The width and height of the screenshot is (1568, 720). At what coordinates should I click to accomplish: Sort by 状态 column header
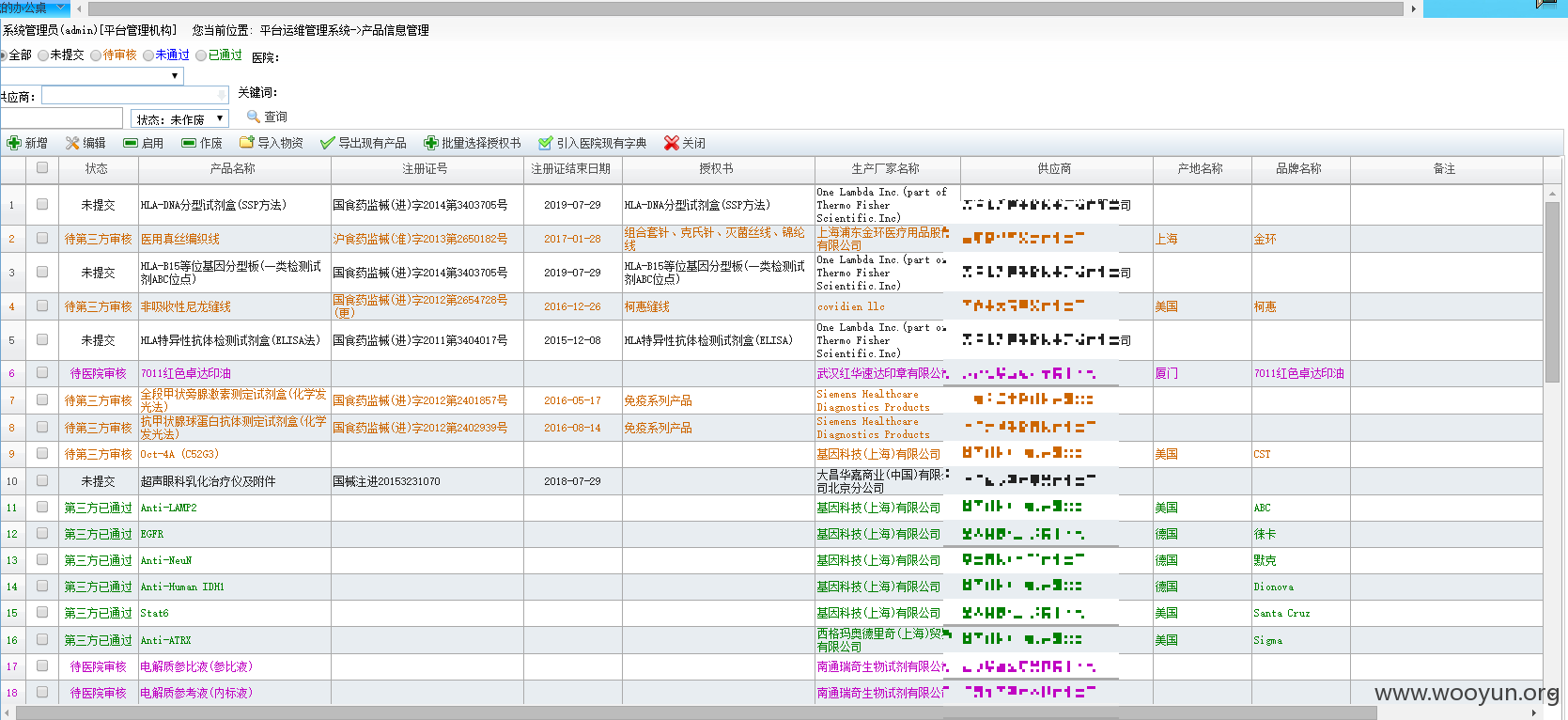click(98, 169)
